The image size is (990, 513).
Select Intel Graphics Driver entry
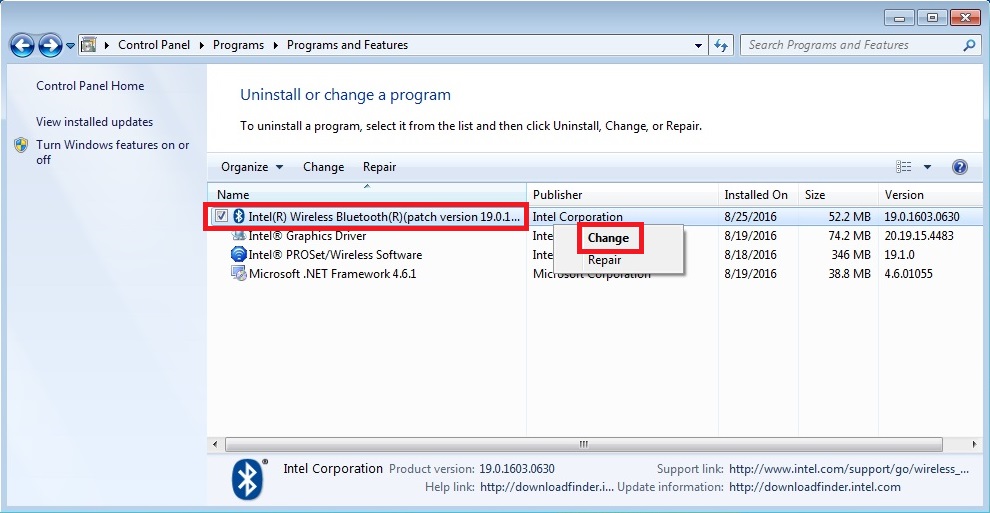coord(307,236)
